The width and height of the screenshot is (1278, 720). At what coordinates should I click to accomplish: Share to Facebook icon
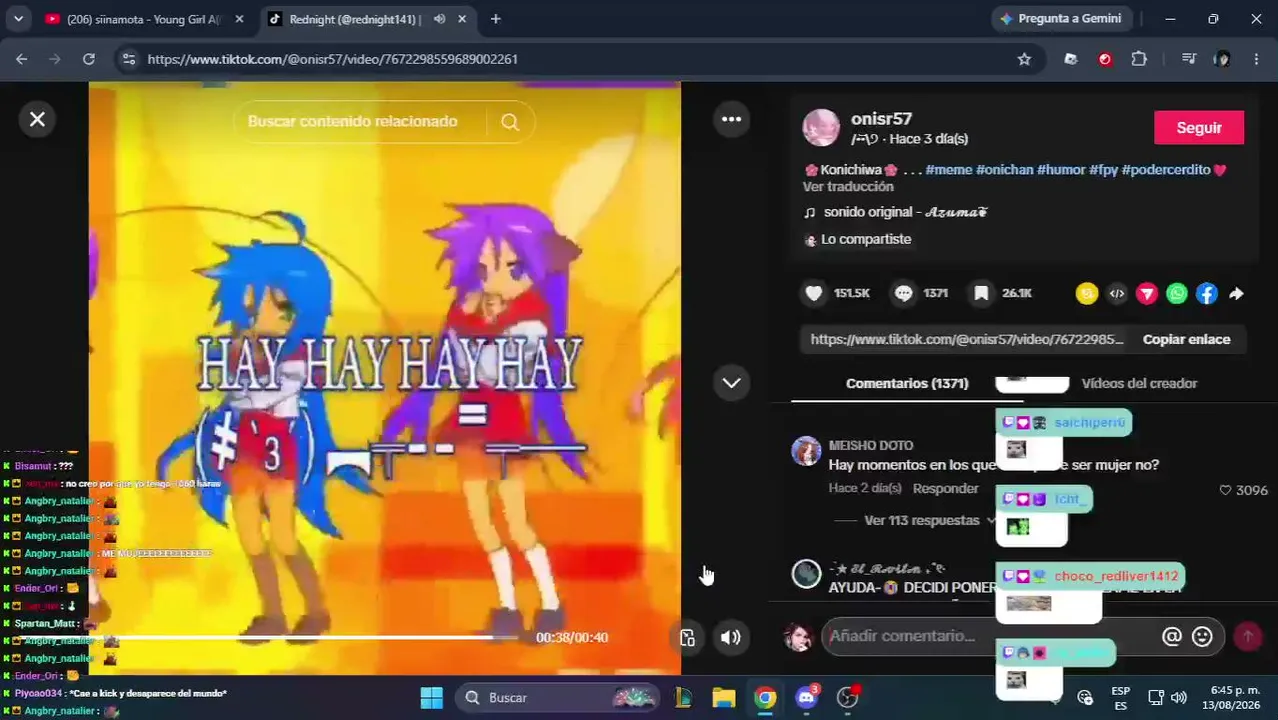click(1207, 293)
